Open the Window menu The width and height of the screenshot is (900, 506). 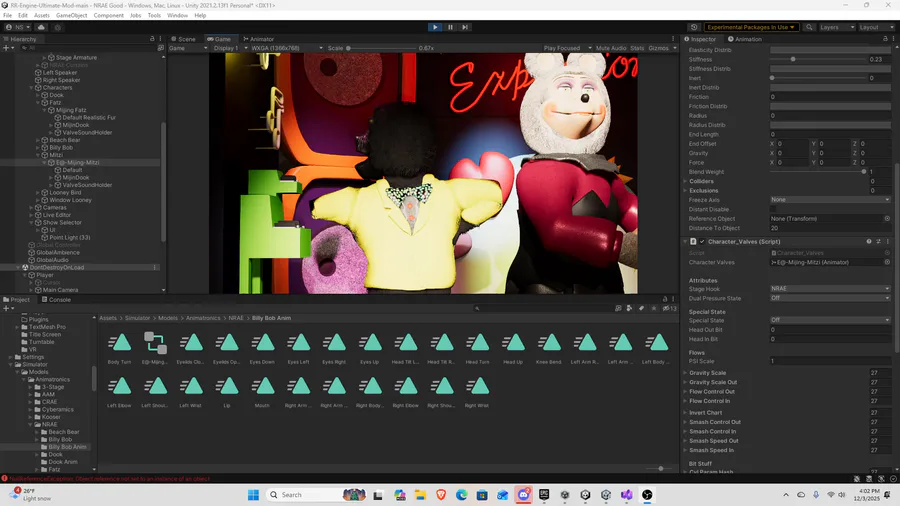[177, 15]
